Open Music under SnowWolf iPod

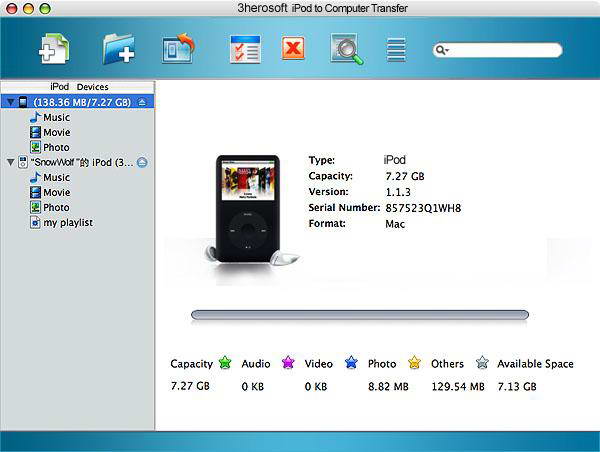[x=50, y=177]
